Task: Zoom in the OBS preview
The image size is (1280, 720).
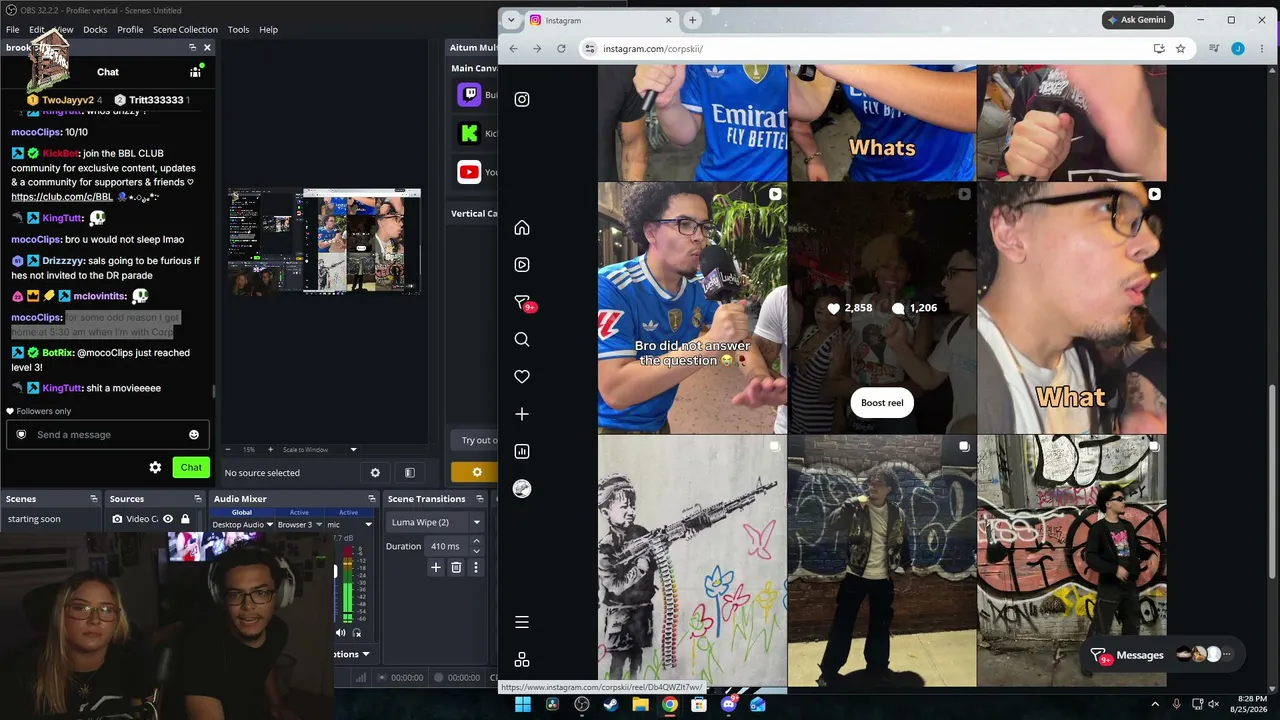Action: coord(269,450)
